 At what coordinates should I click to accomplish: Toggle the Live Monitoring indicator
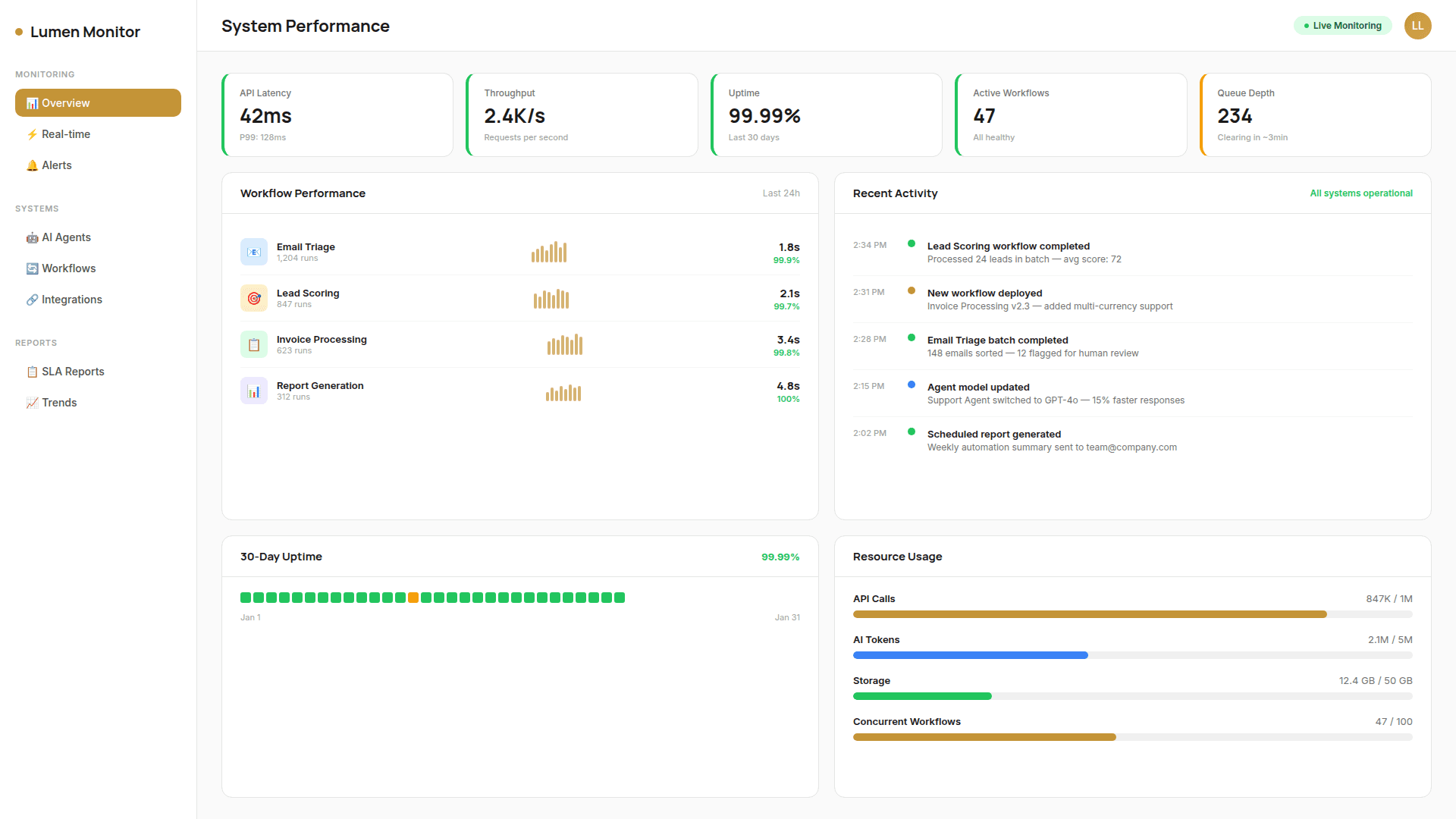(1342, 25)
